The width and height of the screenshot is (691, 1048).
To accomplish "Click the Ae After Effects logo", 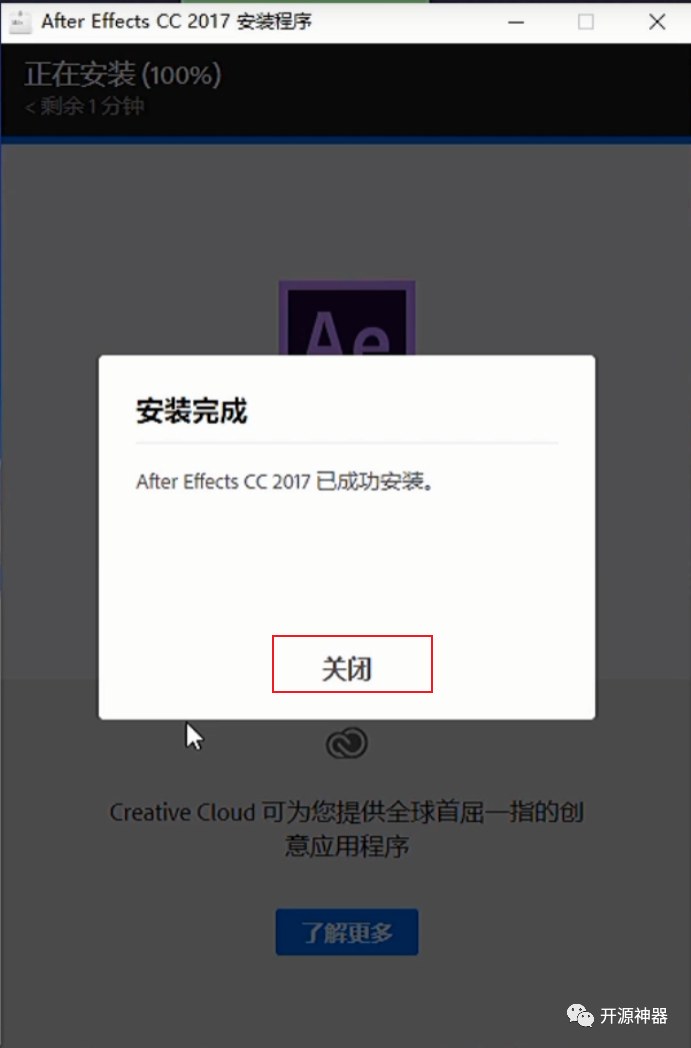I will 347,318.
